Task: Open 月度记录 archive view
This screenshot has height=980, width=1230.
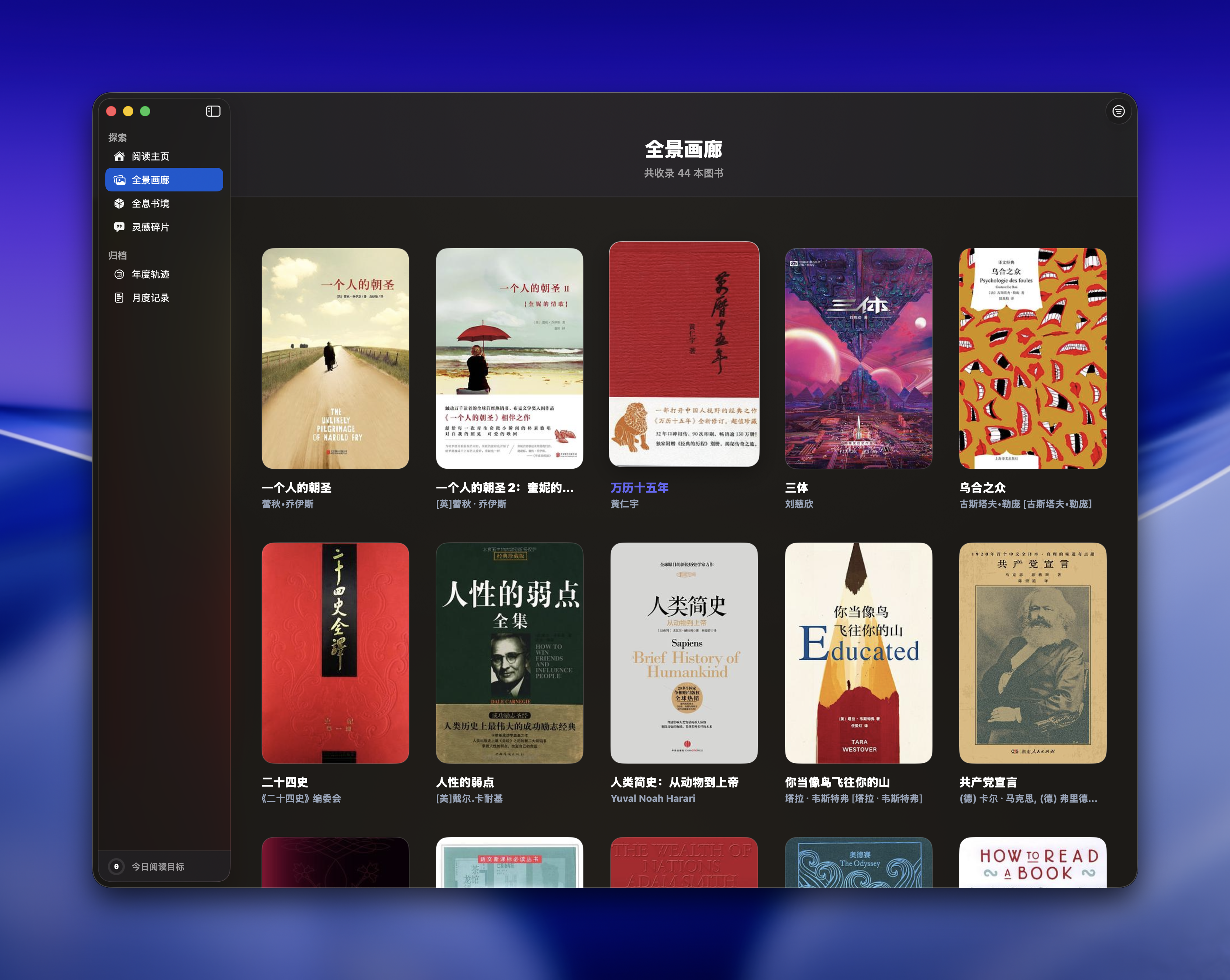Action: tap(164, 298)
